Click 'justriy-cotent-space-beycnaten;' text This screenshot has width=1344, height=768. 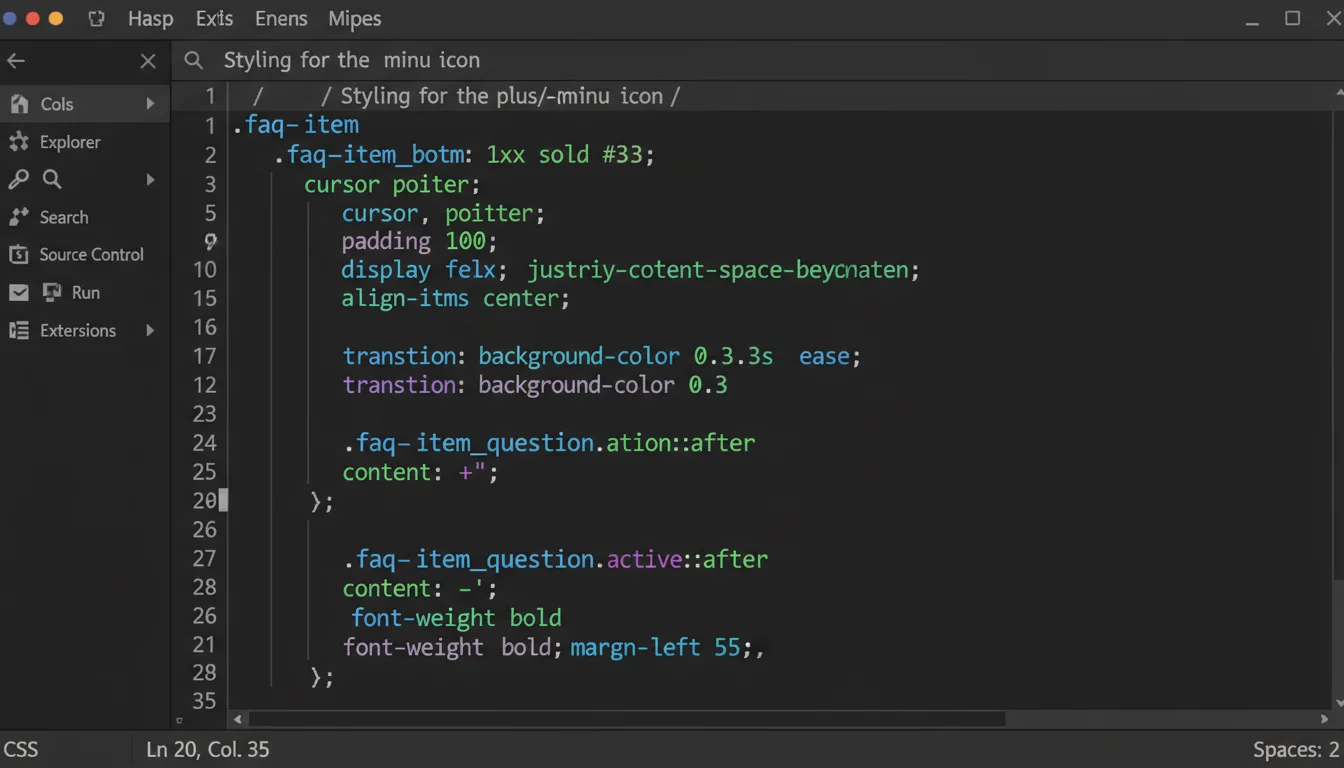723,270
